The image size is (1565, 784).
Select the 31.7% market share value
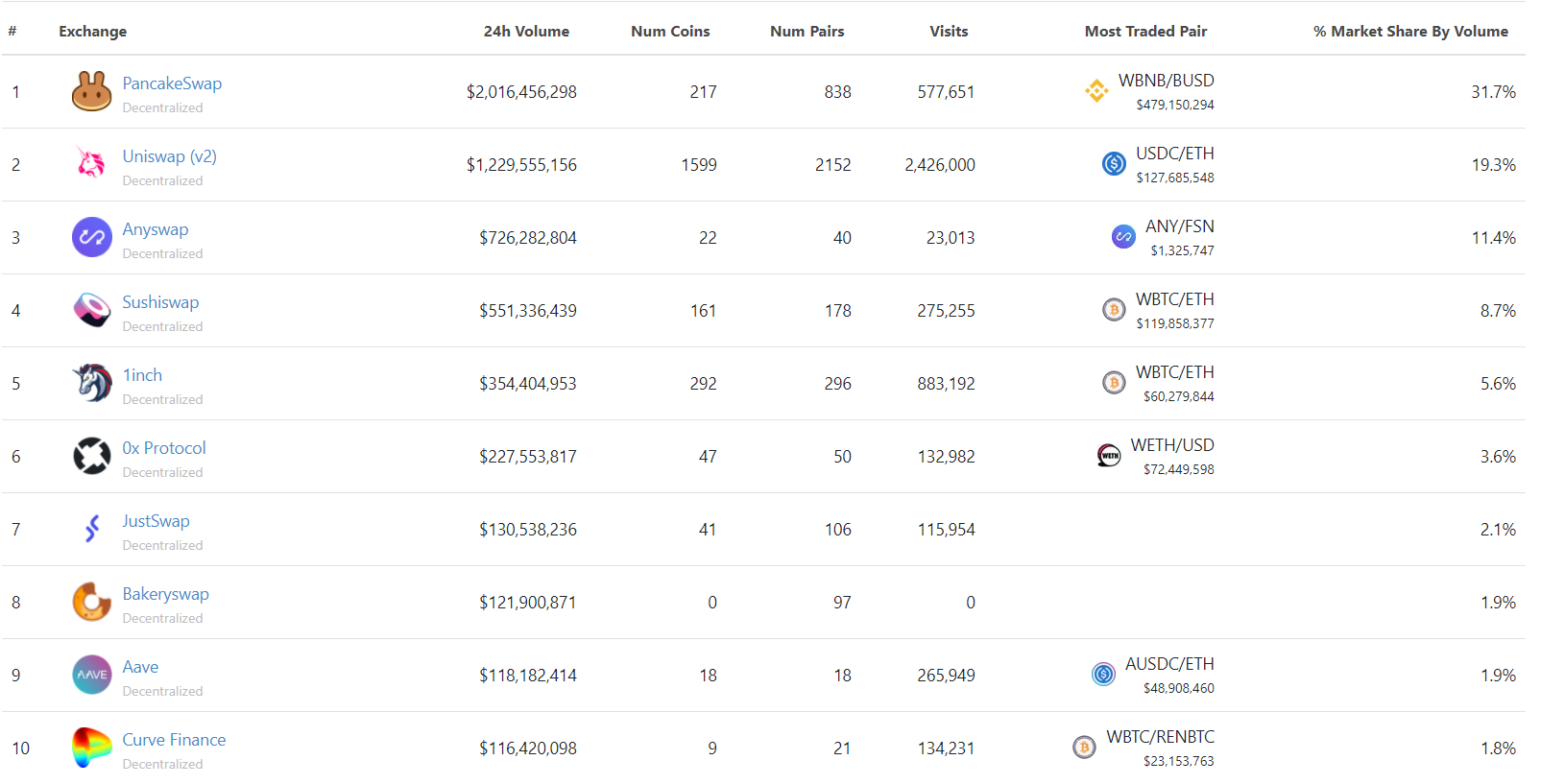(1493, 92)
